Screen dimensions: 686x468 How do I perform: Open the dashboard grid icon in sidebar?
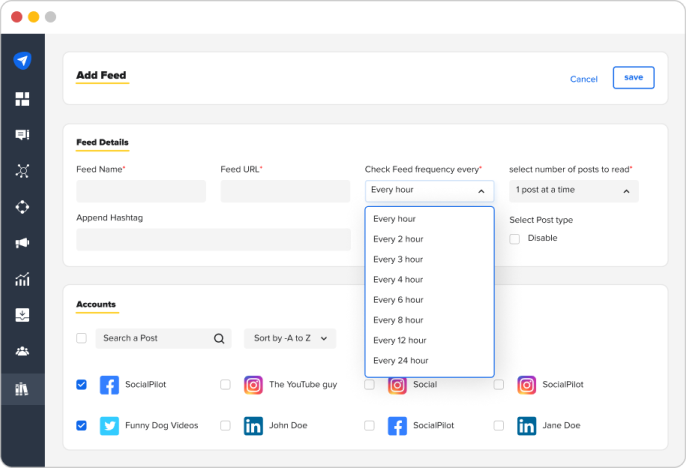coord(22,99)
